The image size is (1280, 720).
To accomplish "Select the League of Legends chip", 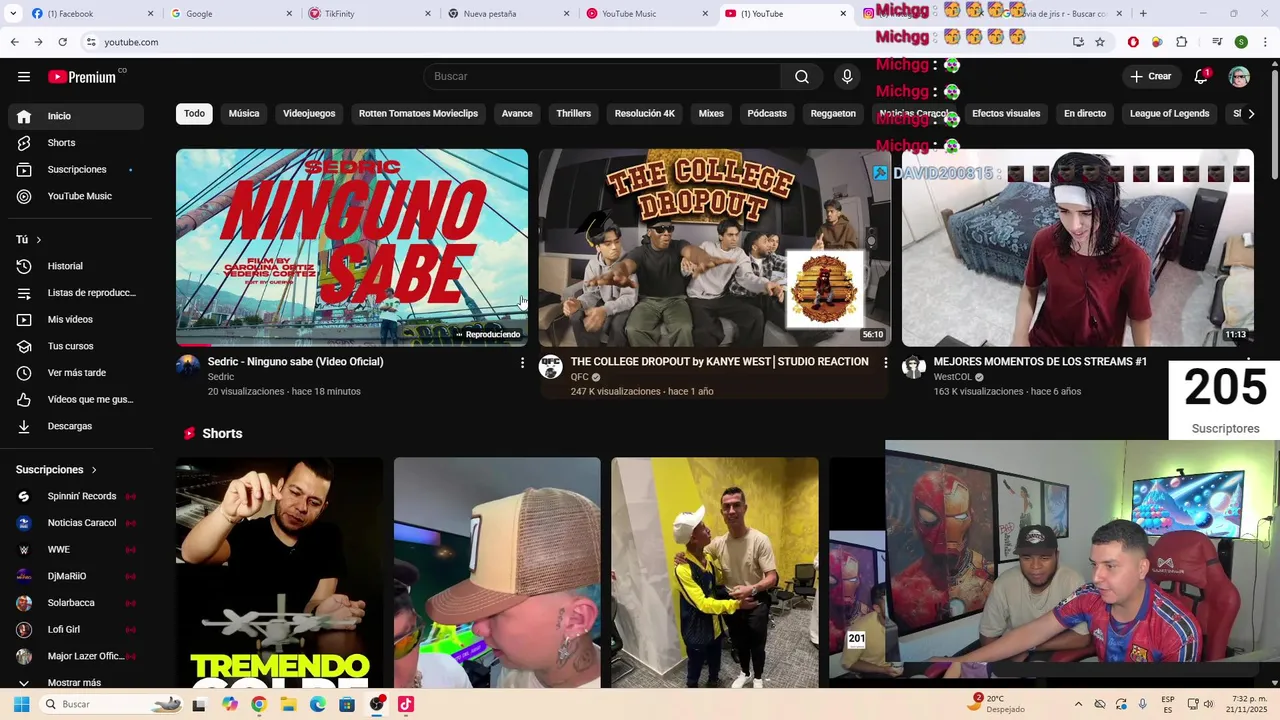I will (1170, 114).
